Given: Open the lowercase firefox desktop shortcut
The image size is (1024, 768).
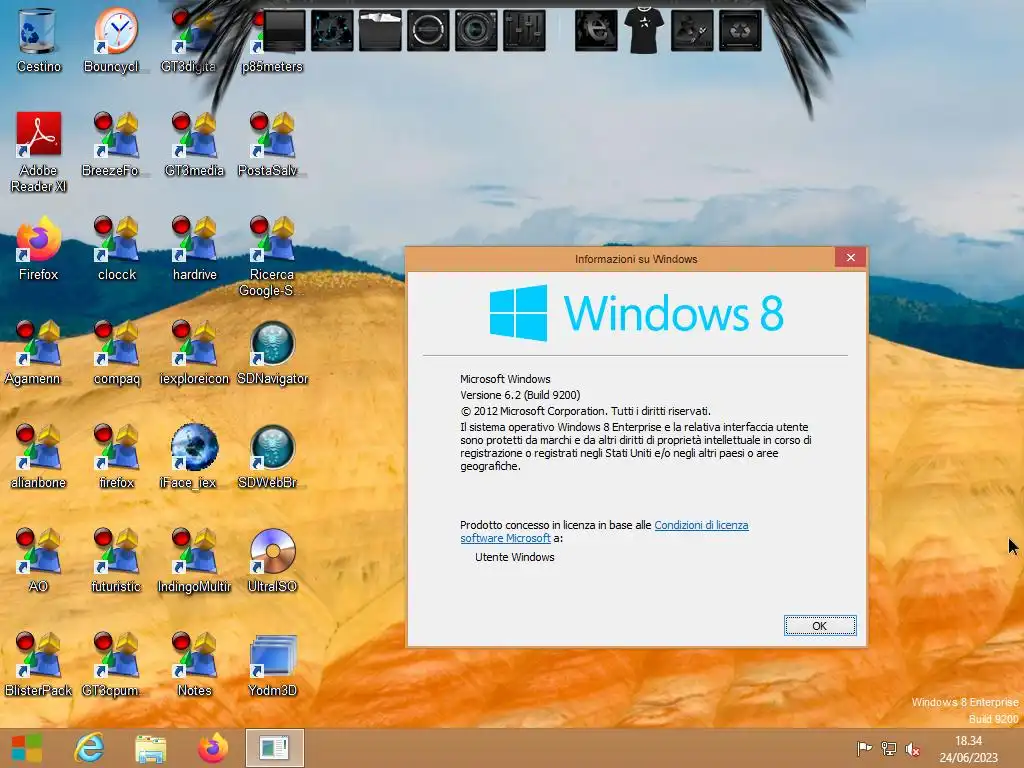Looking at the screenshot, I should [116, 456].
